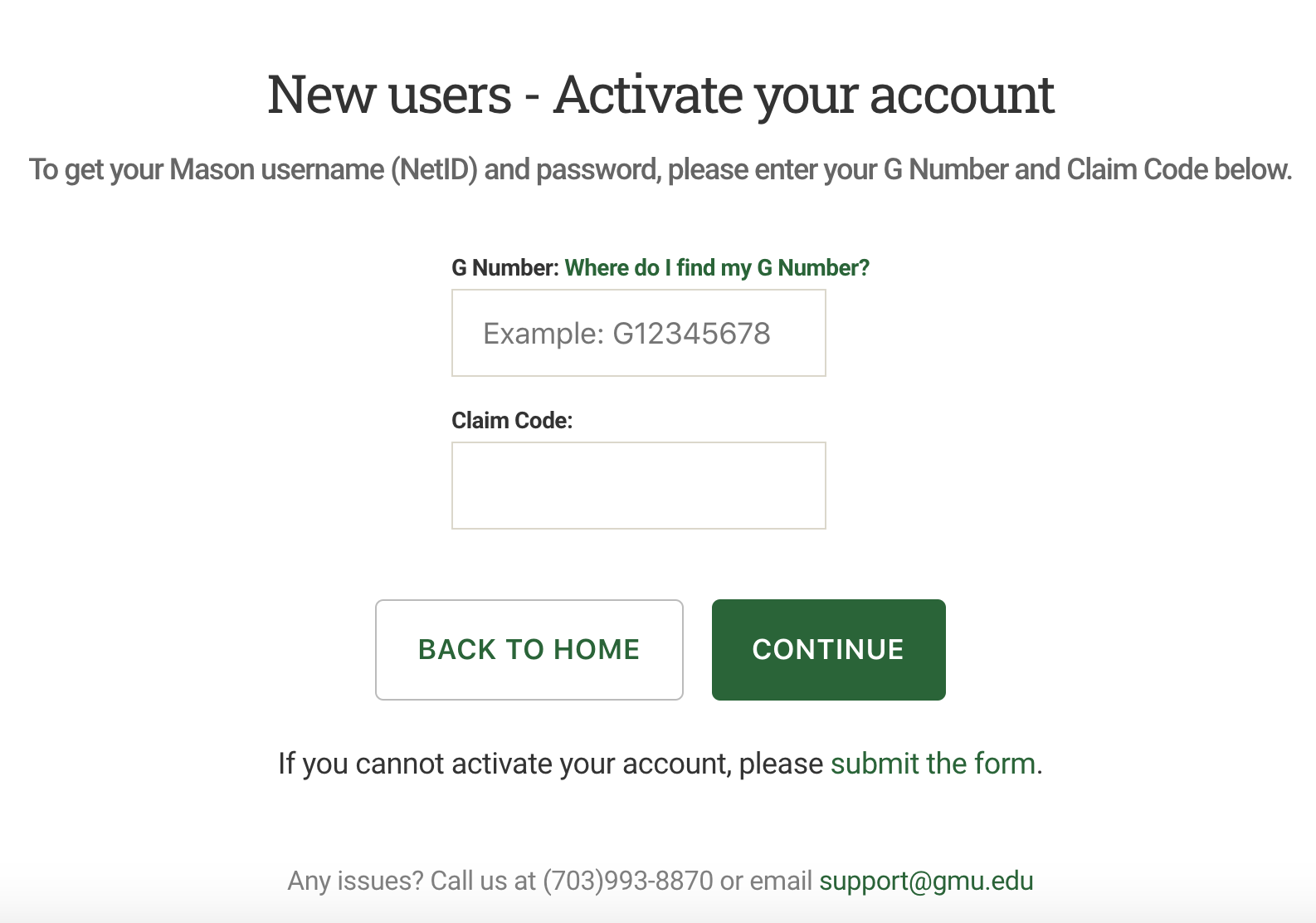Open the support@gmu.edu email link
Screen dimensions: 1316x923
tap(926, 881)
